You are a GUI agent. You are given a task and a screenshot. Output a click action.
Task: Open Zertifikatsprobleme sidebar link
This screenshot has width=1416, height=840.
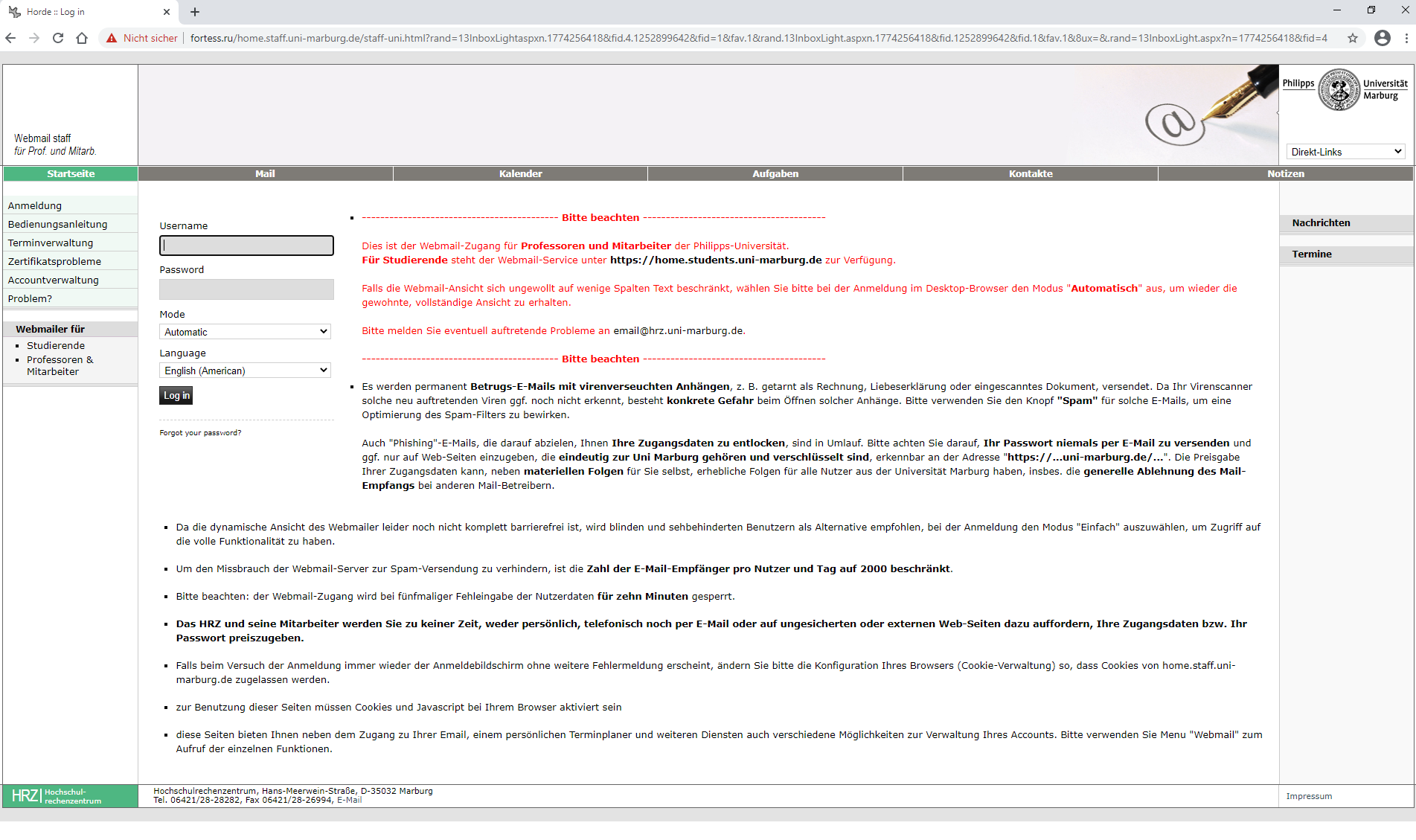coord(54,262)
